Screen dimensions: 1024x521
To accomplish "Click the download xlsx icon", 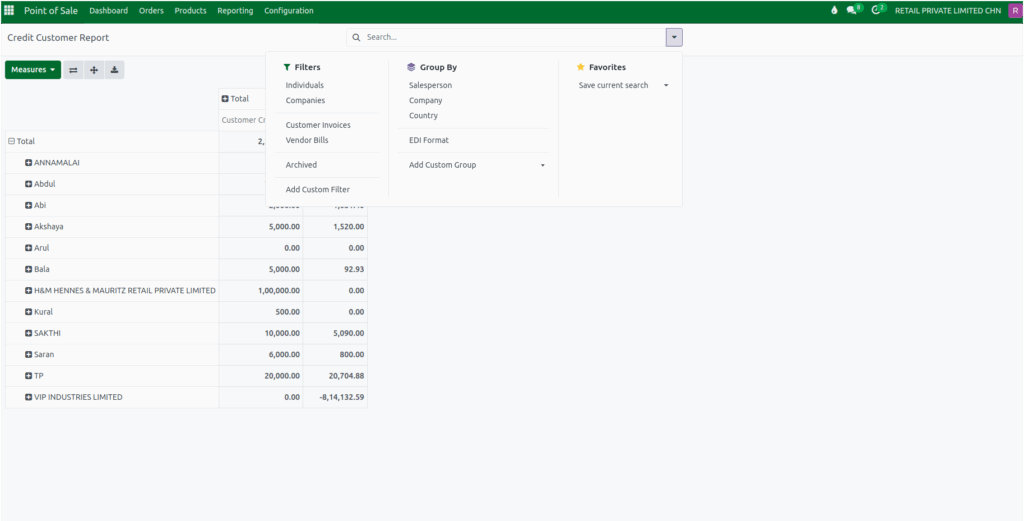I will click(114, 70).
